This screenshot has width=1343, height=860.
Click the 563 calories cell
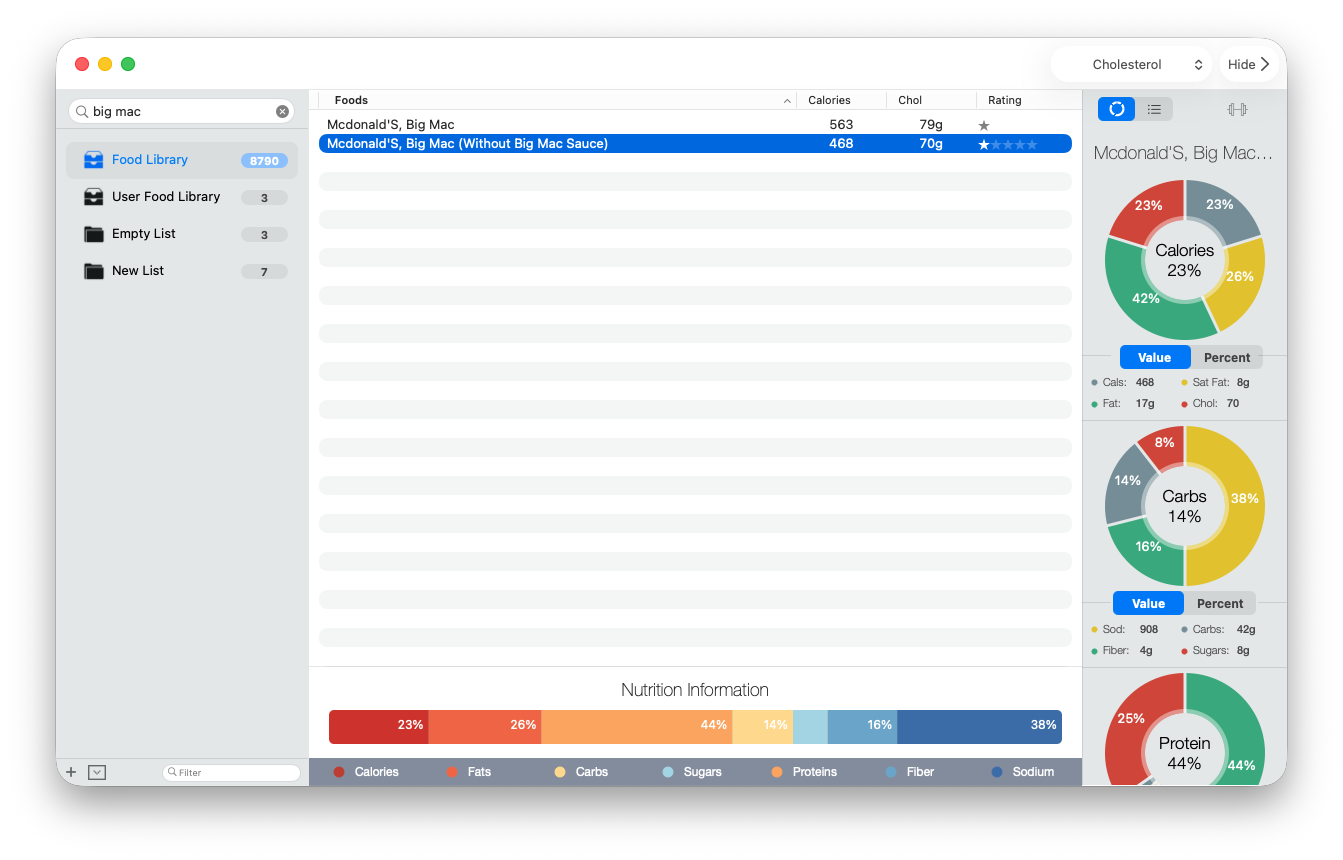click(x=841, y=125)
